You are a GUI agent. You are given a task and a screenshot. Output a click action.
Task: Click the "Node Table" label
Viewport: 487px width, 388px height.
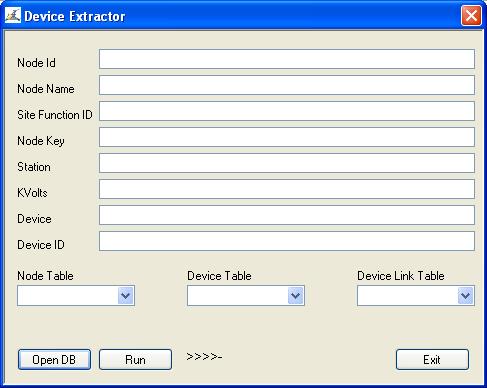tap(45, 276)
